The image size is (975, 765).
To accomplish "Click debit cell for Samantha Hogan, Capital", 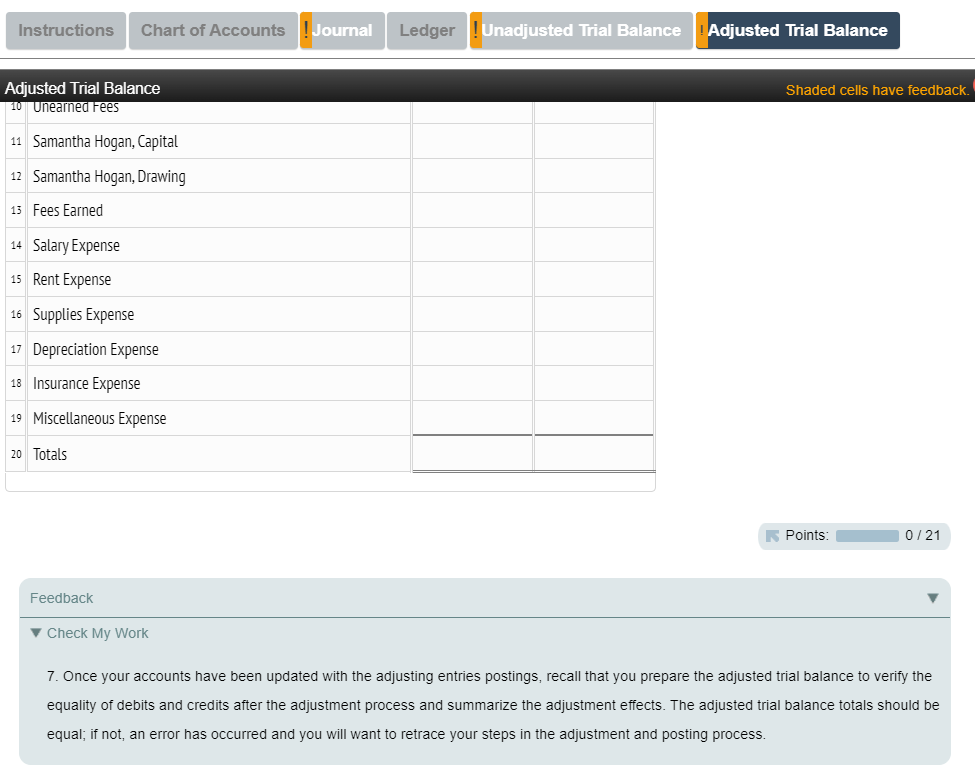I will tap(473, 141).
